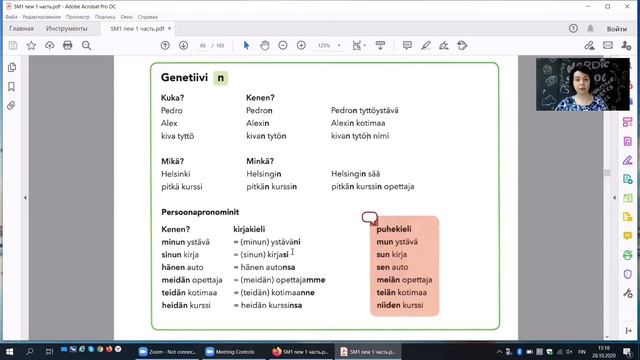640x360 pixels.
Task: Open the attachments paperclip panel
Action: 11,105
